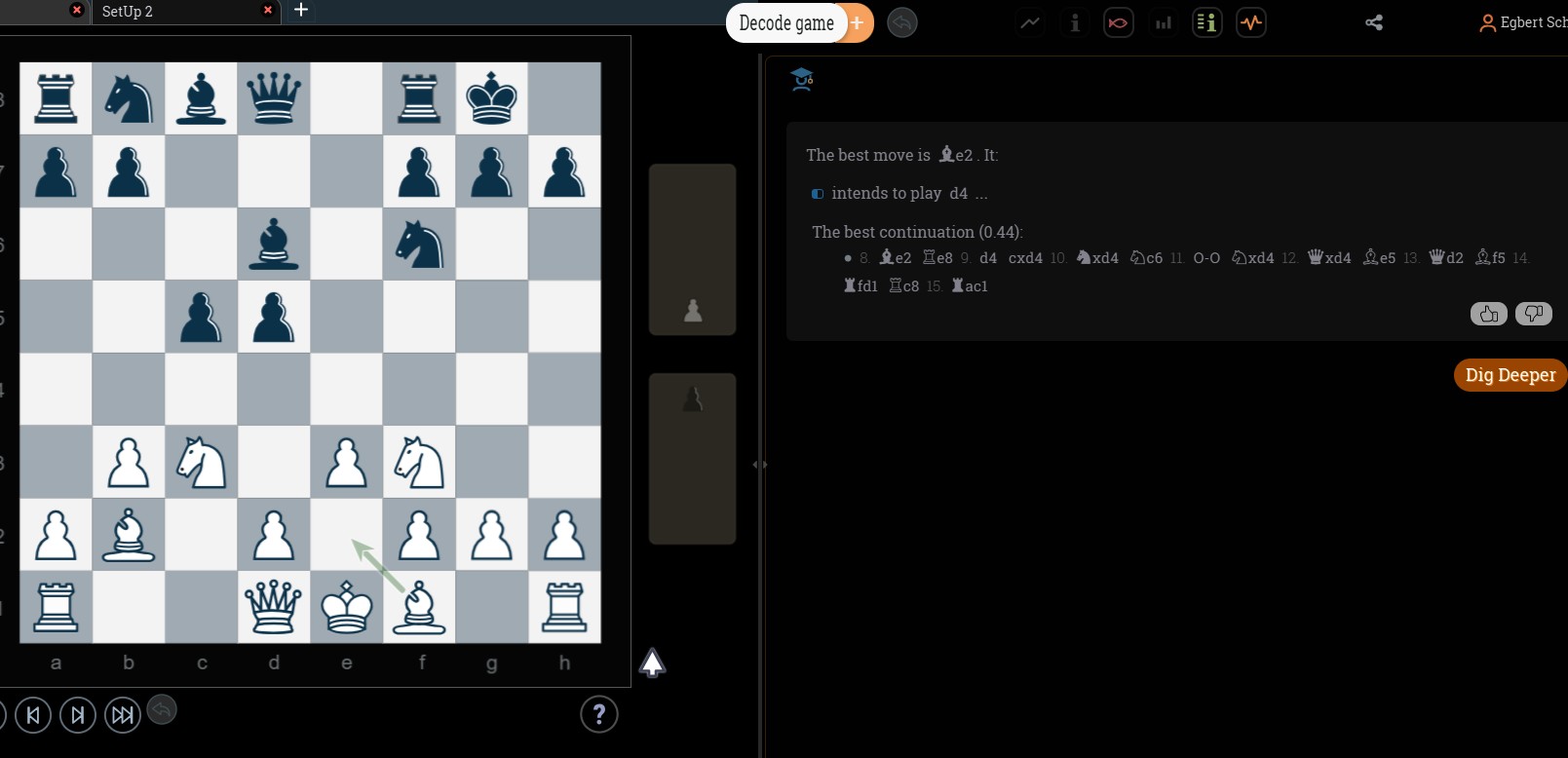Click the "intends to play d4" explanation line
The width and height of the screenshot is (1568, 758).
pyautogui.click(x=899, y=194)
